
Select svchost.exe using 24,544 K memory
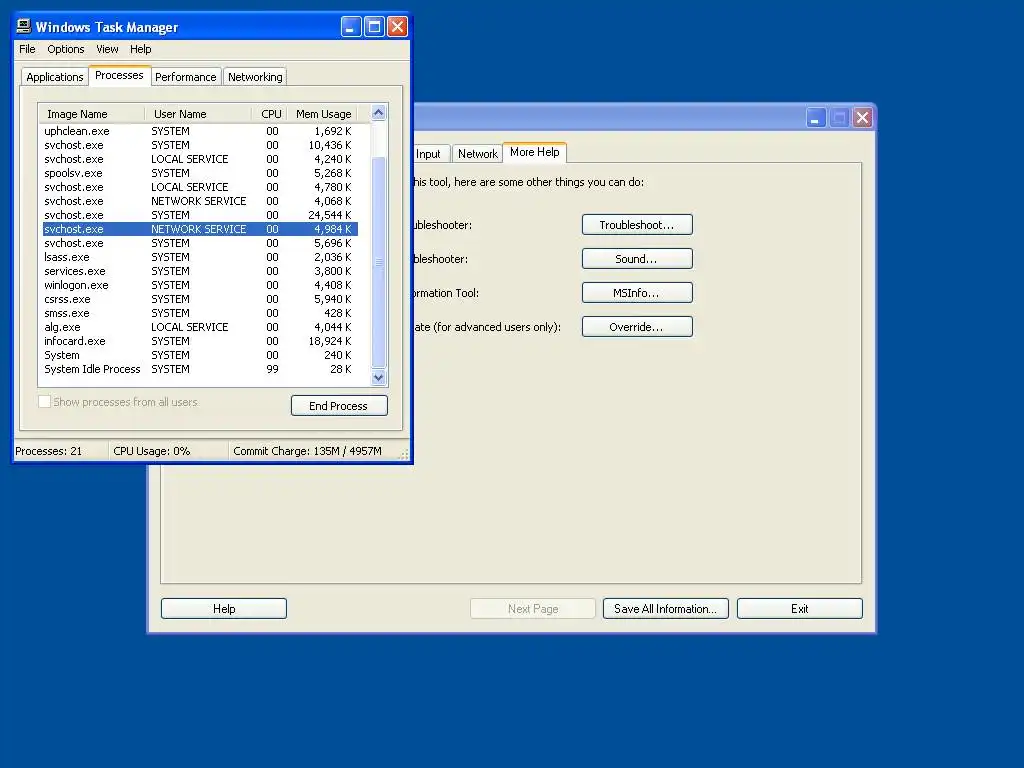[x=200, y=216]
